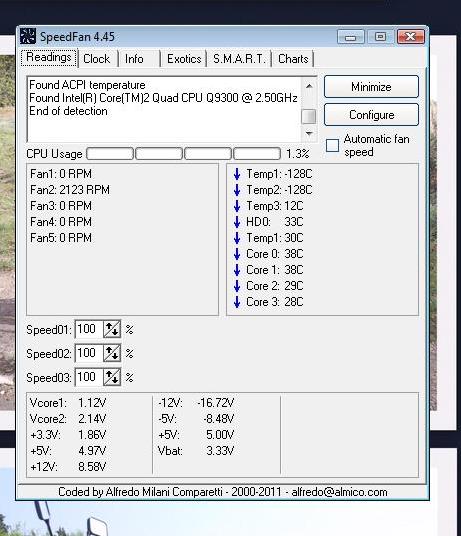461x536 pixels.
Task: Click the third CPU Usage bar
Action: pyautogui.click(x=208, y=154)
